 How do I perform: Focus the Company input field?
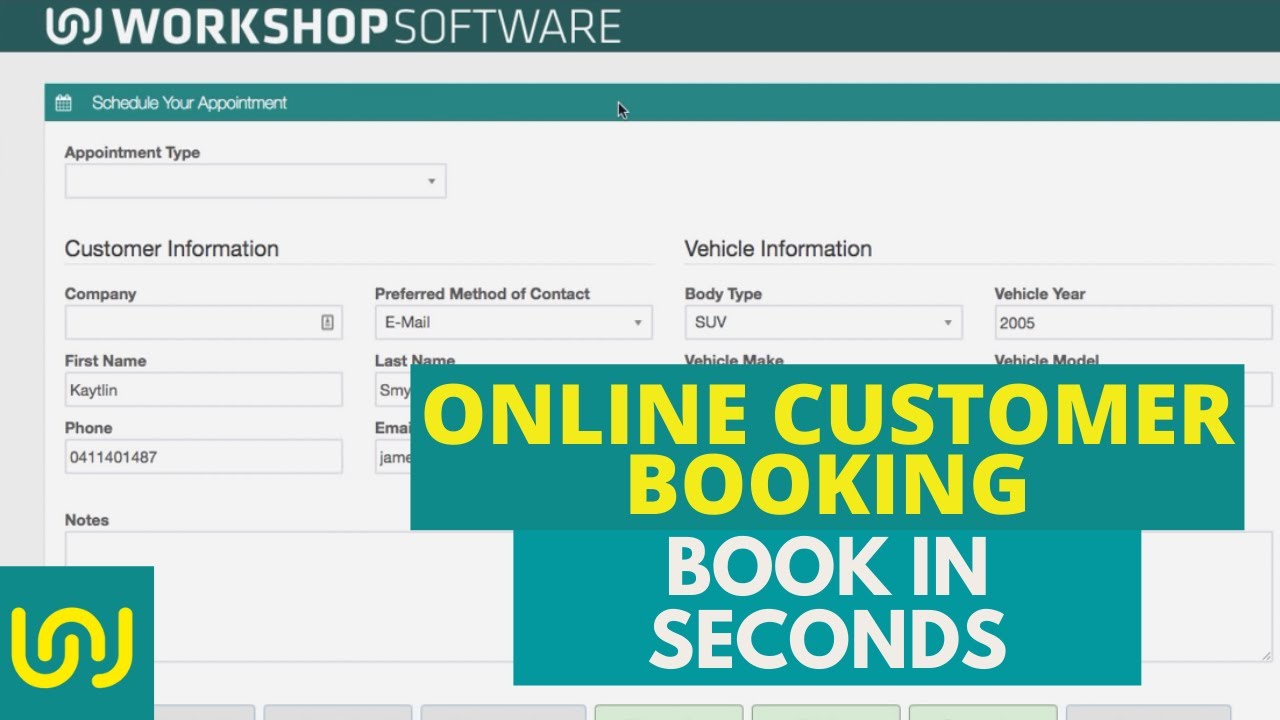[x=203, y=322]
